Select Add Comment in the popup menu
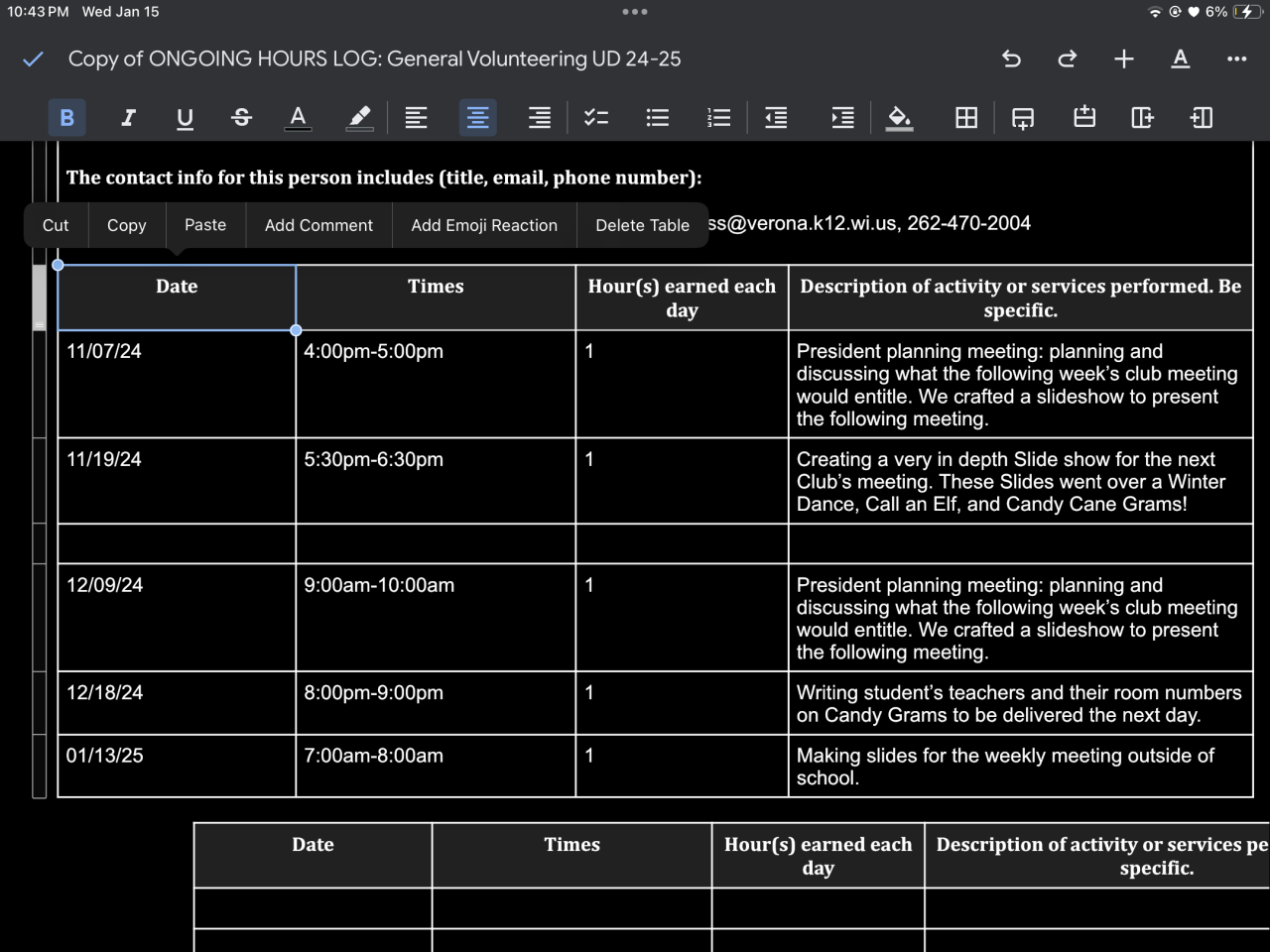1270x952 pixels. point(318,225)
